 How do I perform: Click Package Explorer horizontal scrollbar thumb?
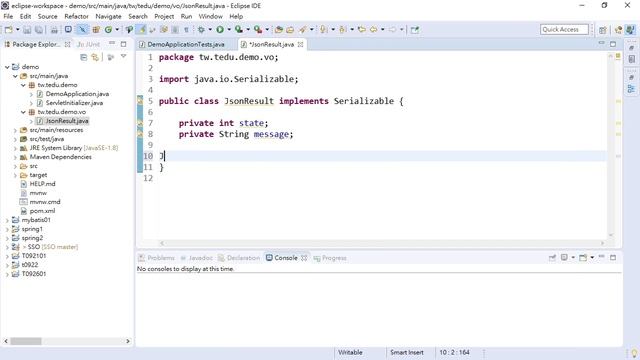[x=26, y=341]
